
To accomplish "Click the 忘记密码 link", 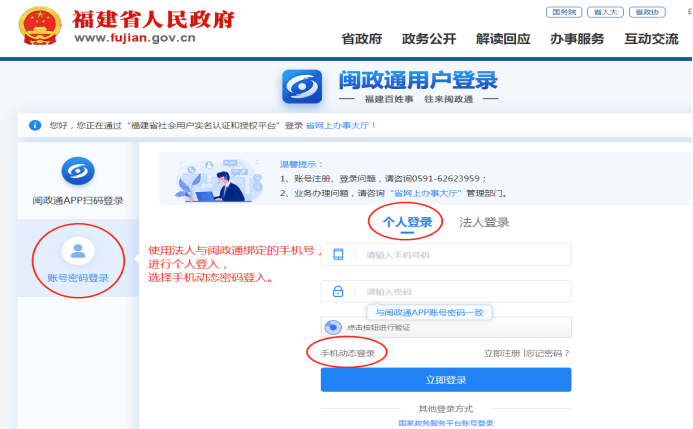I will [x=547, y=353].
